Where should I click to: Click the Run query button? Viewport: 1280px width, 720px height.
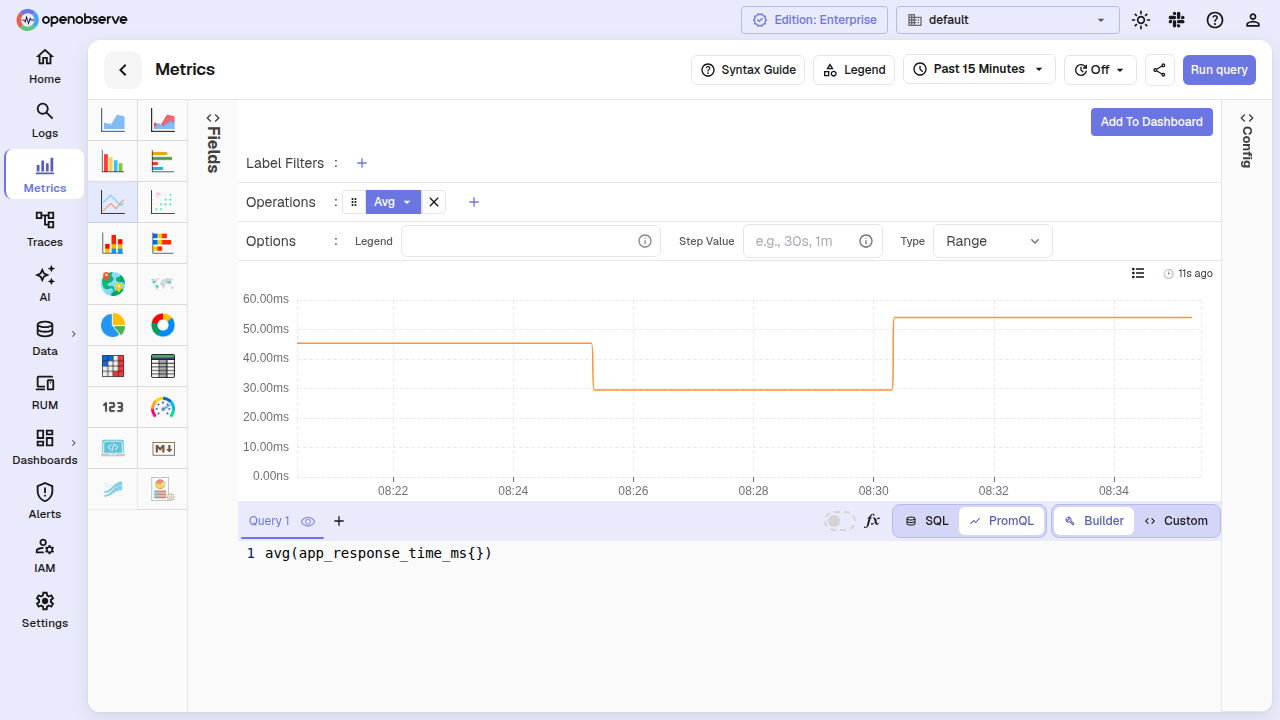coord(1219,70)
